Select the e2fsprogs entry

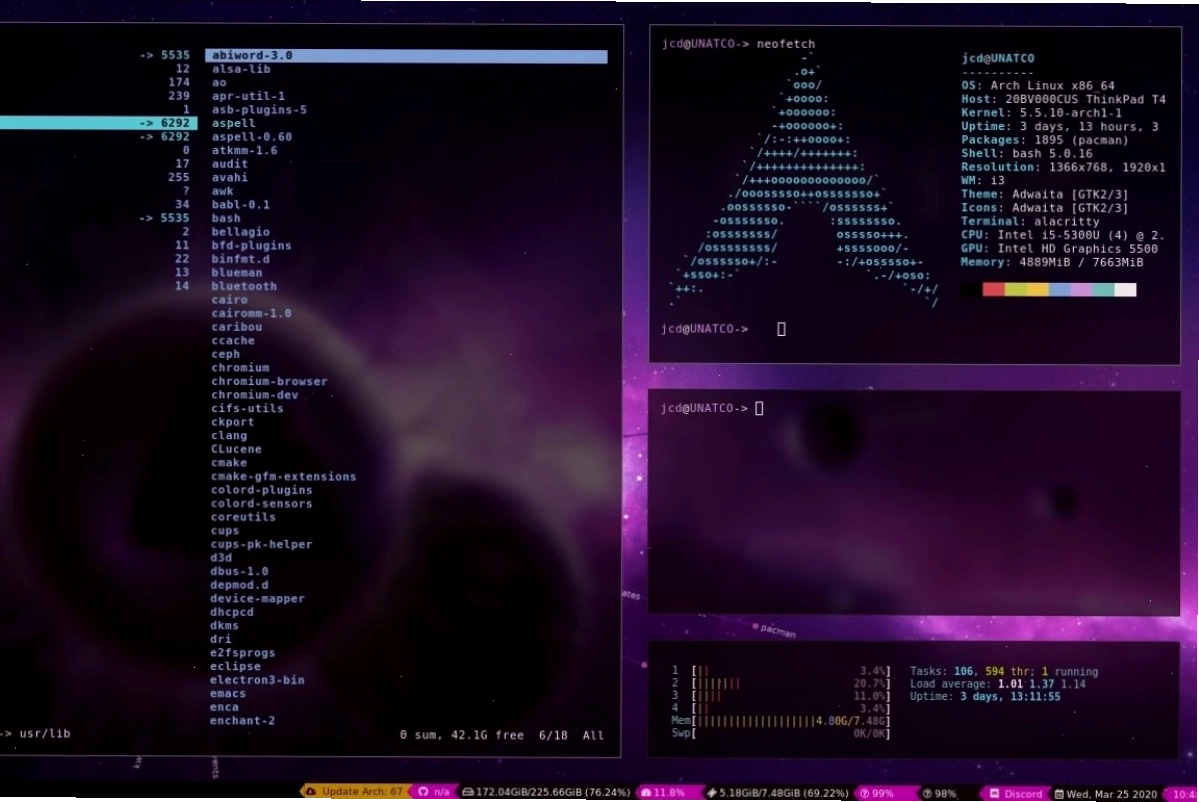point(243,653)
